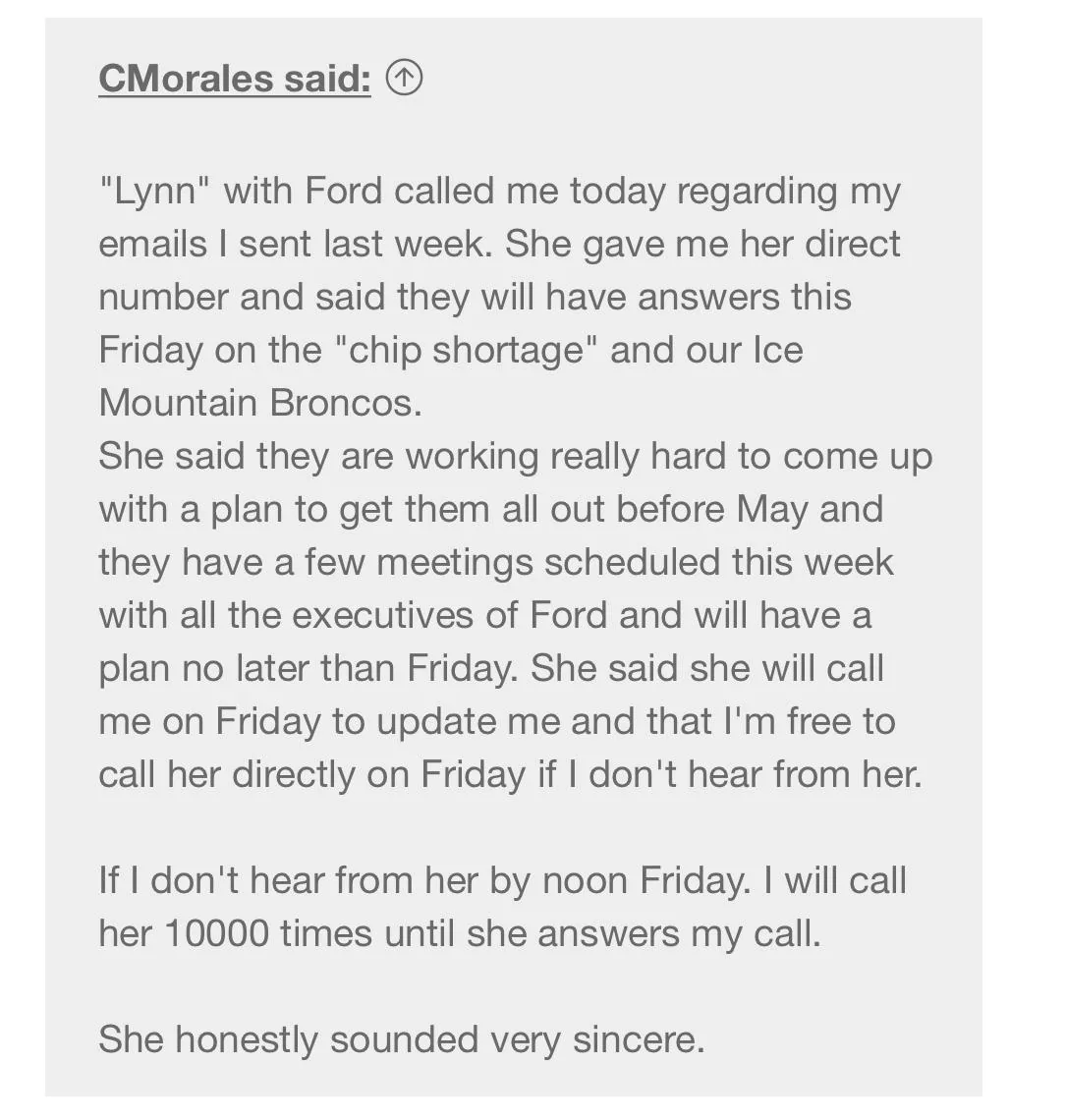Image resolution: width=1065 pixels, height=1120 pixels.
Task: Click the text "Mountain Broncos."
Action: [x=260, y=403]
